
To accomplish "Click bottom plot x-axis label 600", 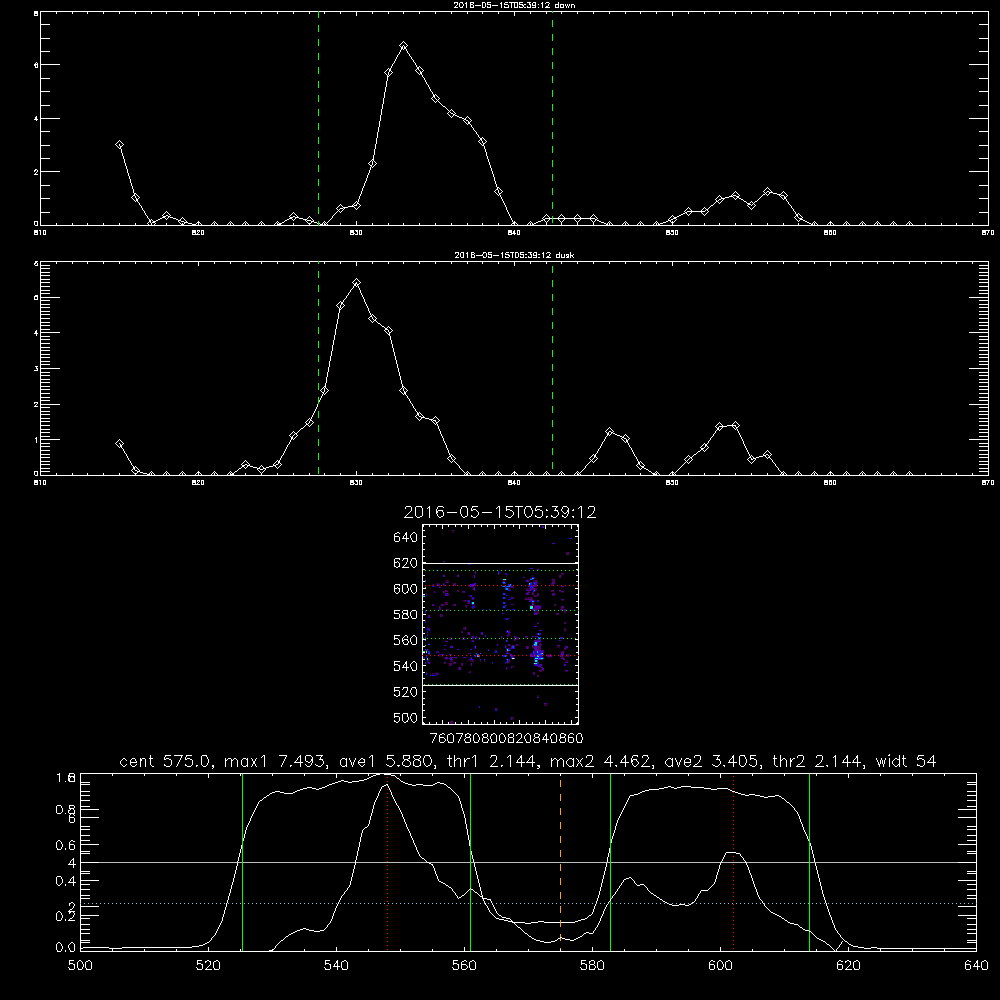I will (x=720, y=966).
